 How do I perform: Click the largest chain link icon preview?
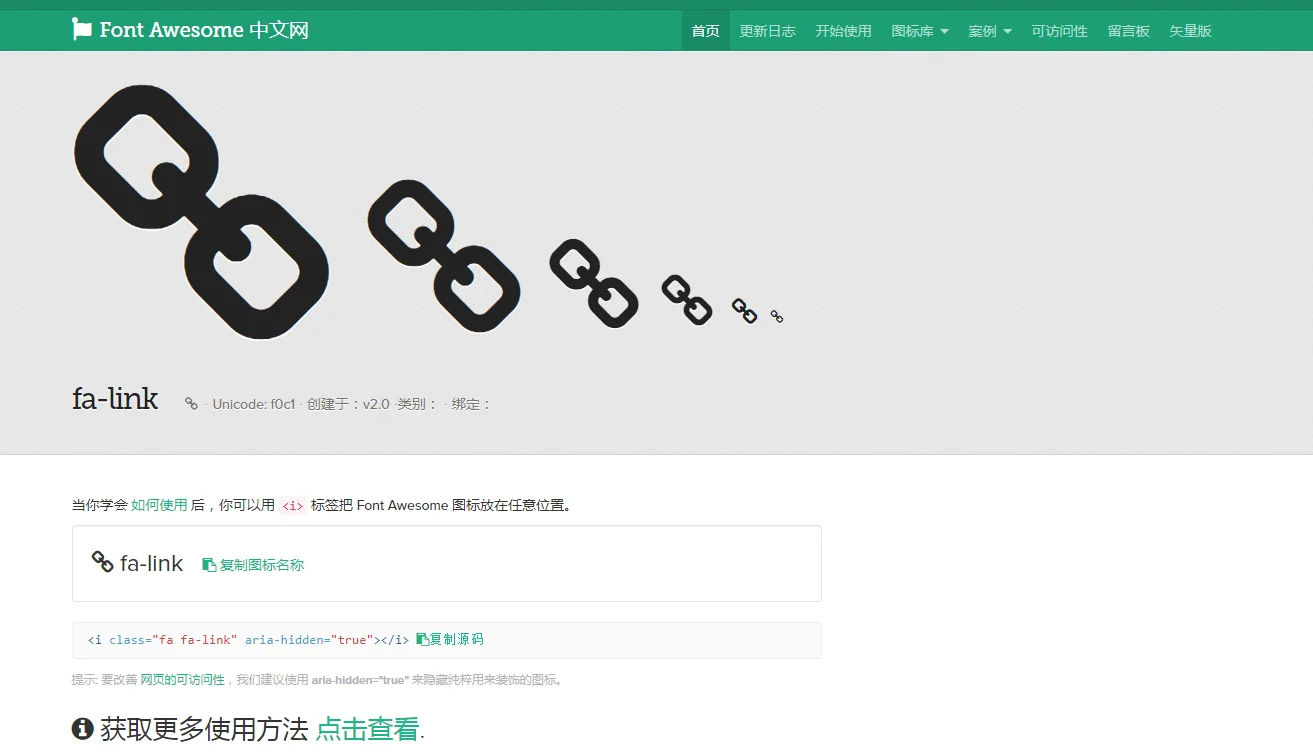point(201,212)
